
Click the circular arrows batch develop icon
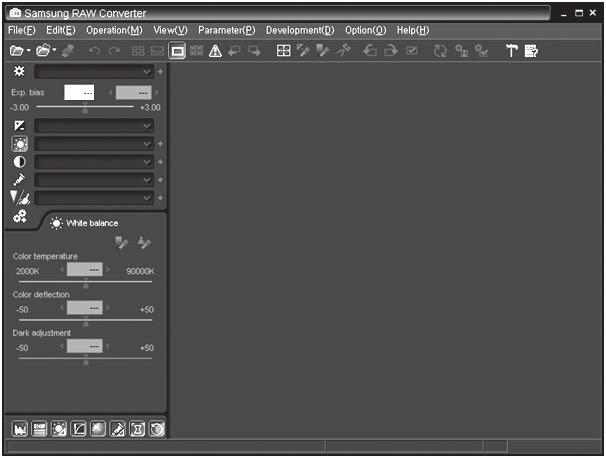(440, 51)
